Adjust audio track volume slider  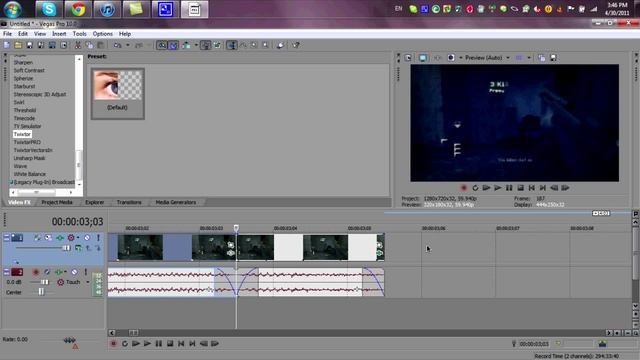[44, 282]
